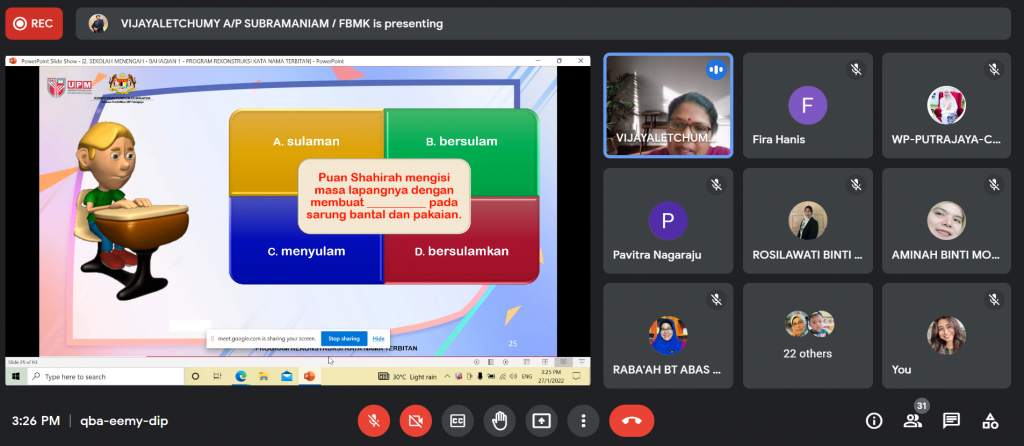The height and width of the screenshot is (446, 1024).
Task: Select the VIJAYALETCHUMY presenter video tile
Action: [667, 104]
